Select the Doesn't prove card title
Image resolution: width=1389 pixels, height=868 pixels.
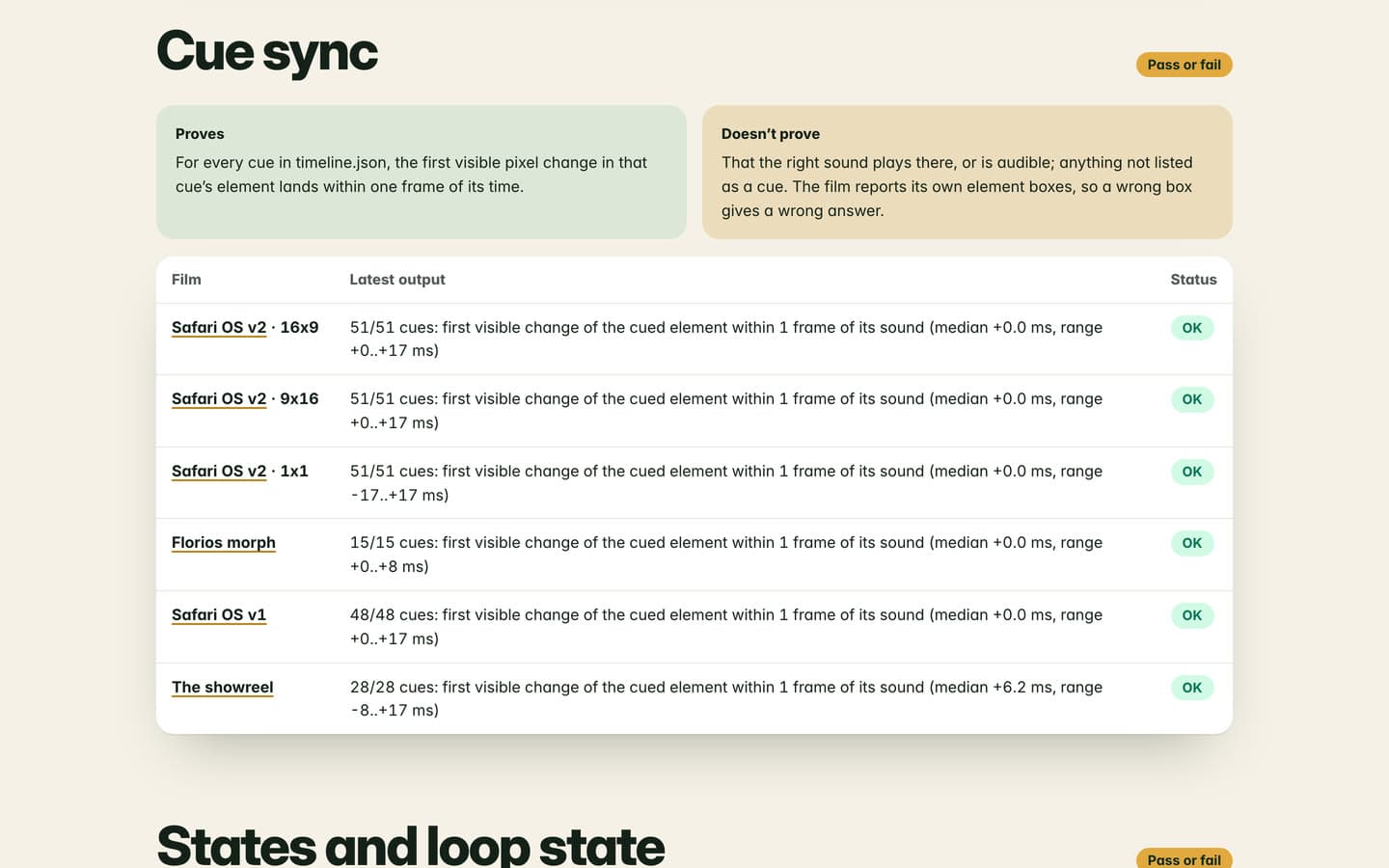(771, 134)
